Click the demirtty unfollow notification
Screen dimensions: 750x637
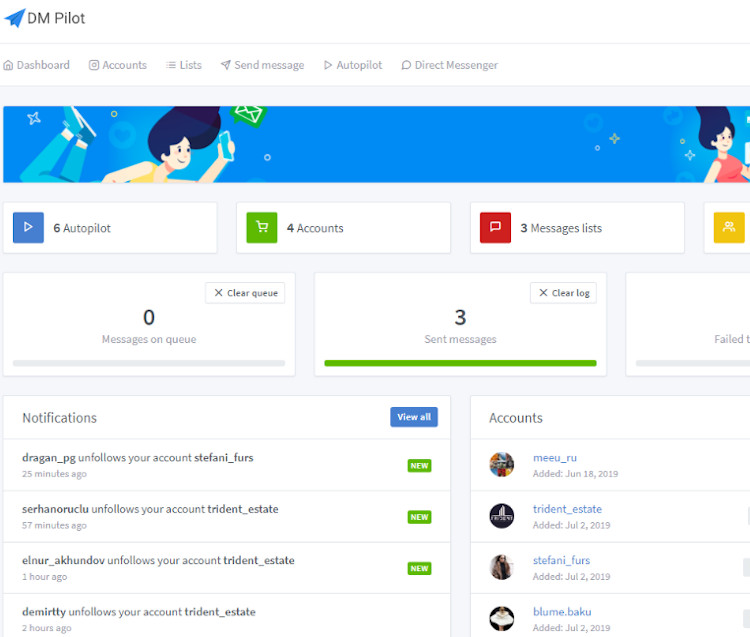tap(227, 616)
